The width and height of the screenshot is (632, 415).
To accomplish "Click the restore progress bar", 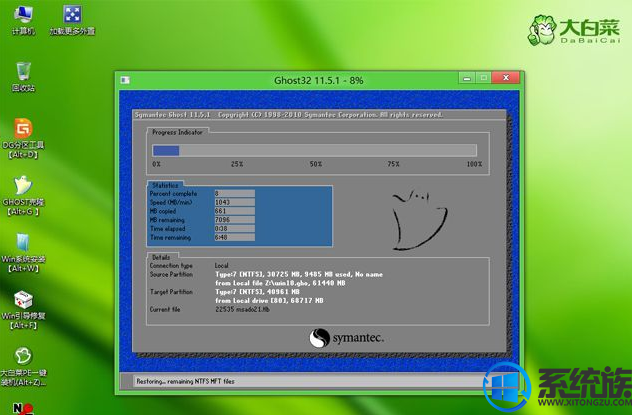I will pyautogui.click(x=314, y=151).
